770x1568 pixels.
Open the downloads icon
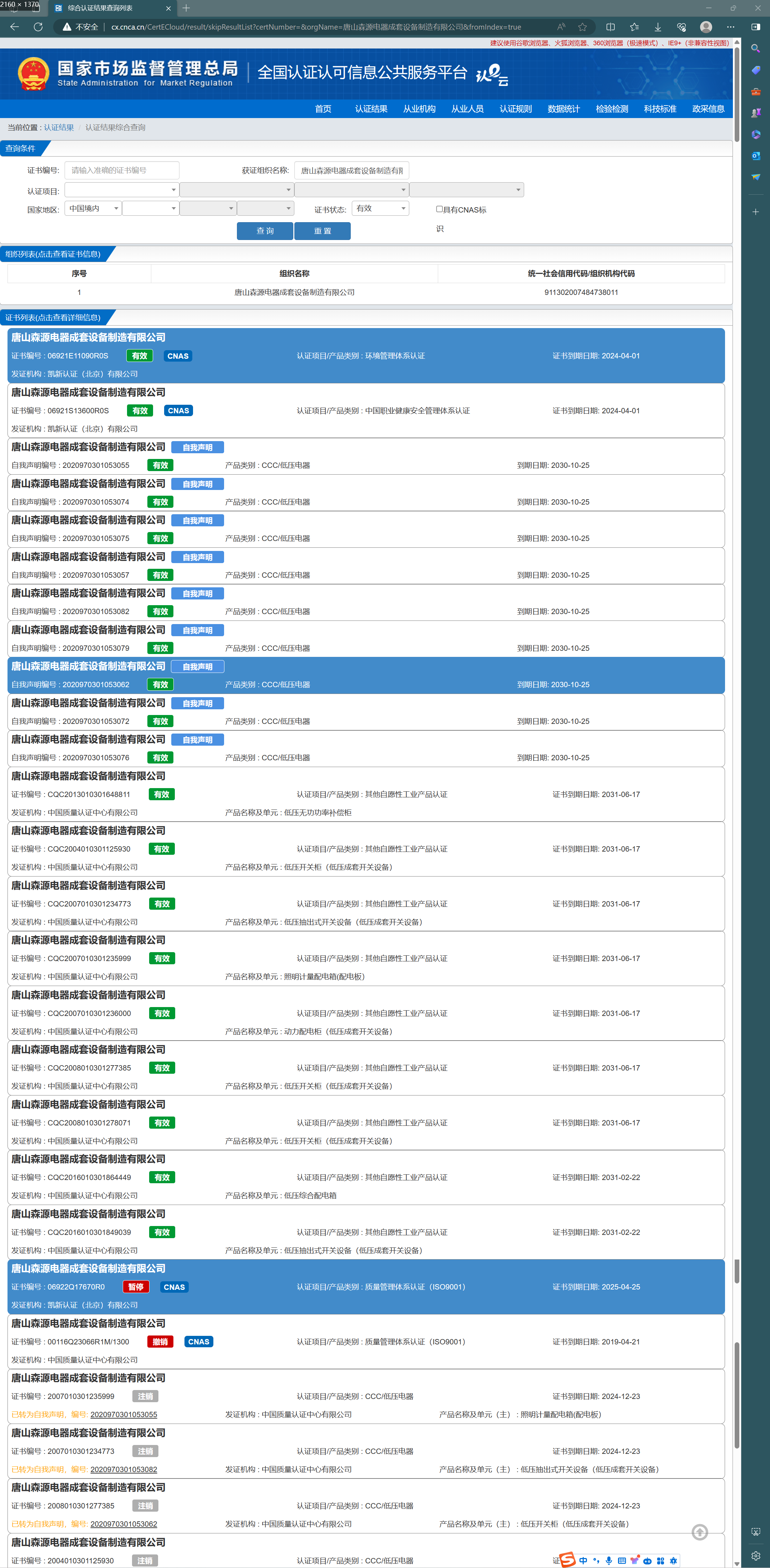658,27
